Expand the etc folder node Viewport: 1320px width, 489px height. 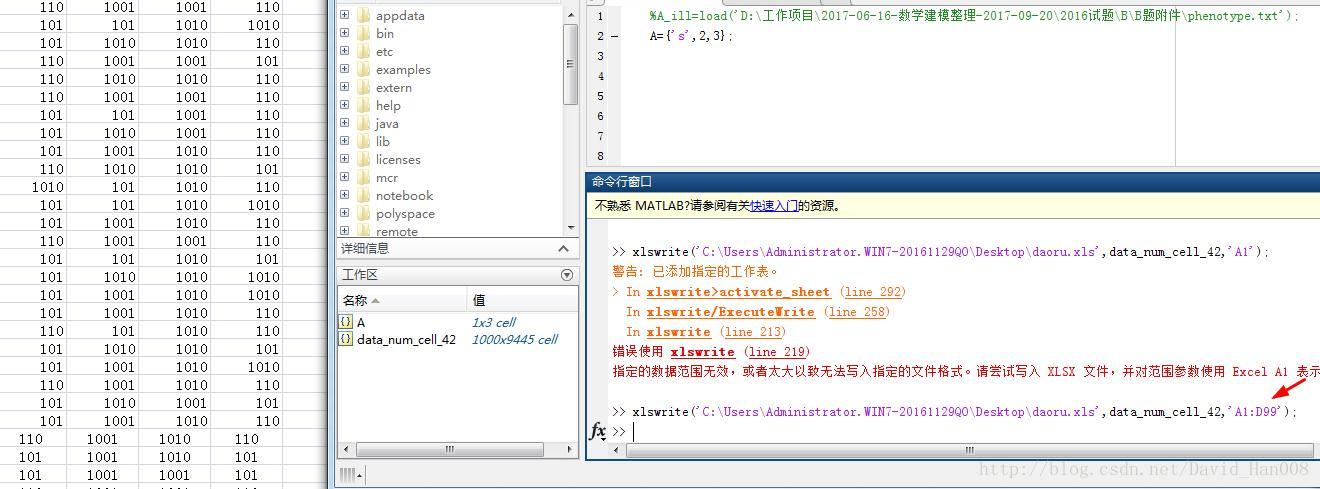point(345,51)
